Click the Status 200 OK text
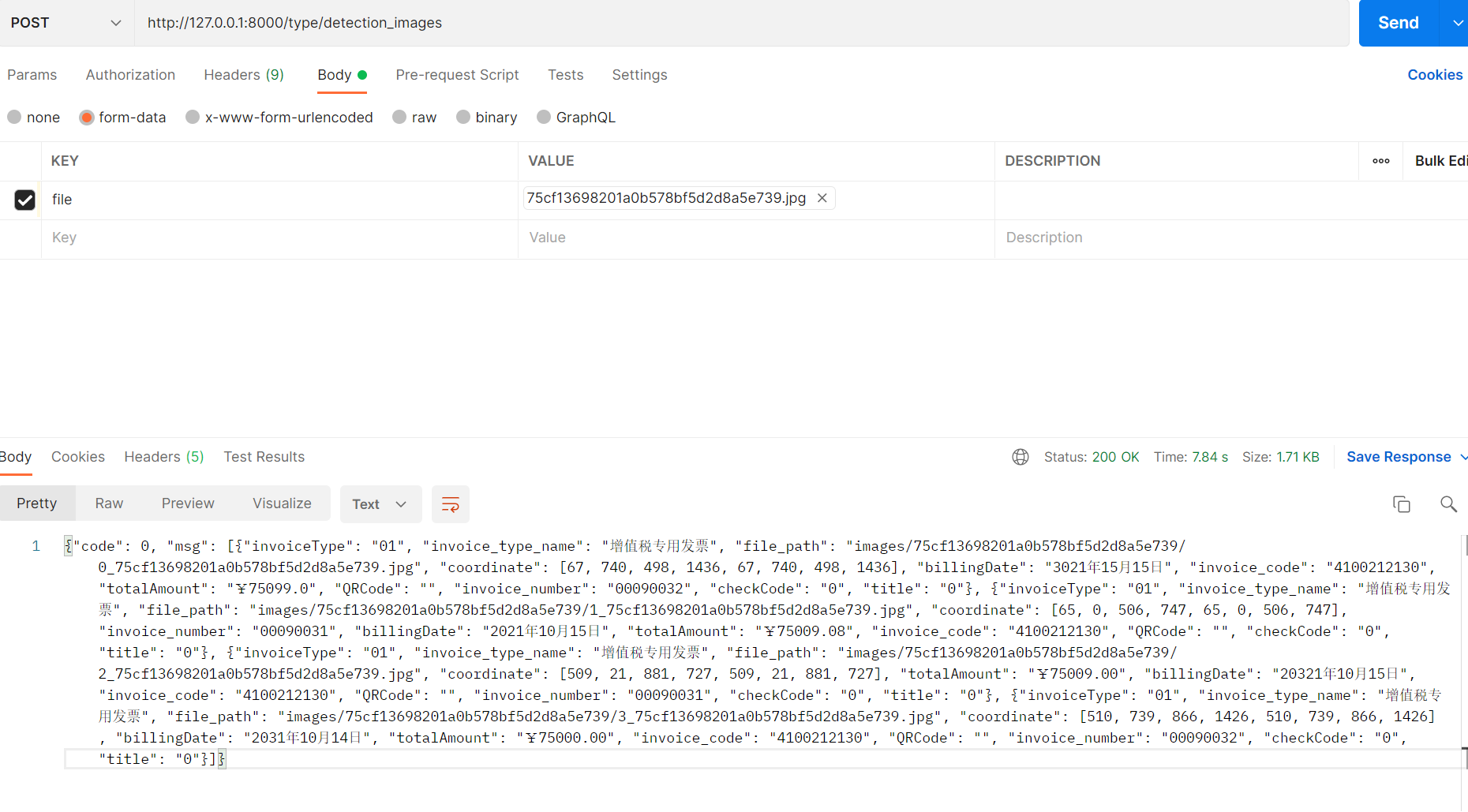This screenshot has width=1468, height=812. click(1092, 457)
